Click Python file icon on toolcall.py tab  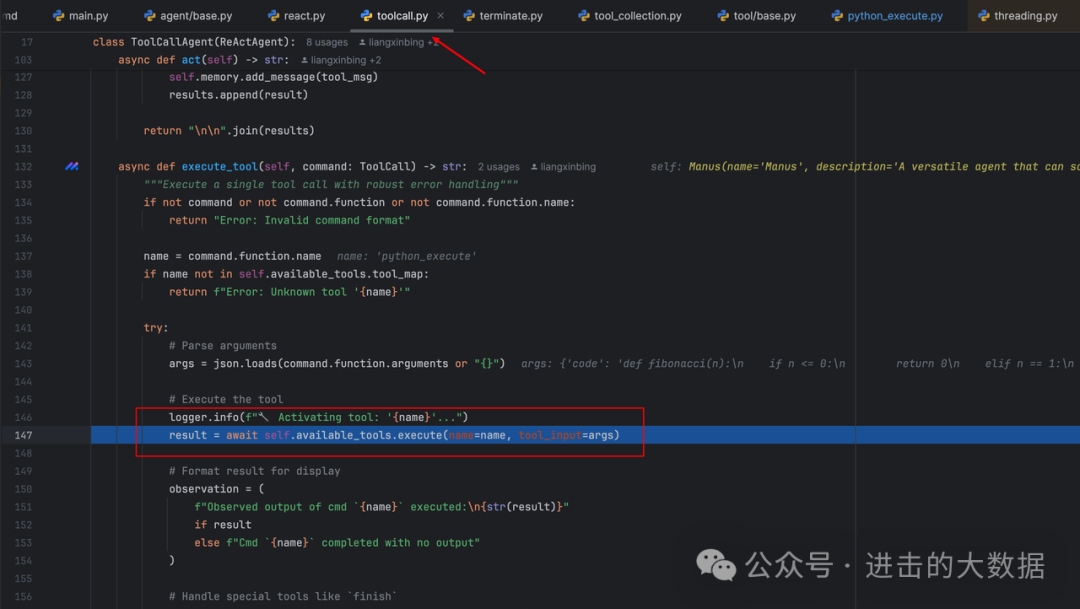[366, 15]
